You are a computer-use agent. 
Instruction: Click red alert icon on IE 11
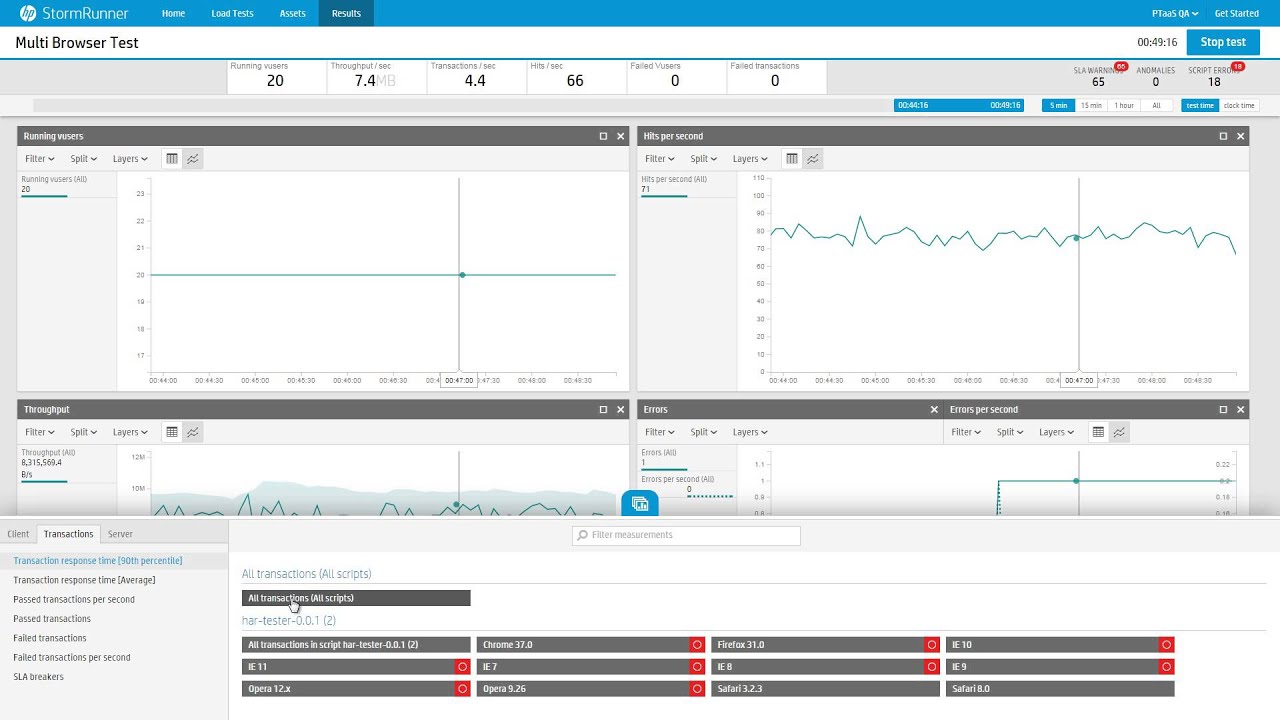(x=462, y=666)
